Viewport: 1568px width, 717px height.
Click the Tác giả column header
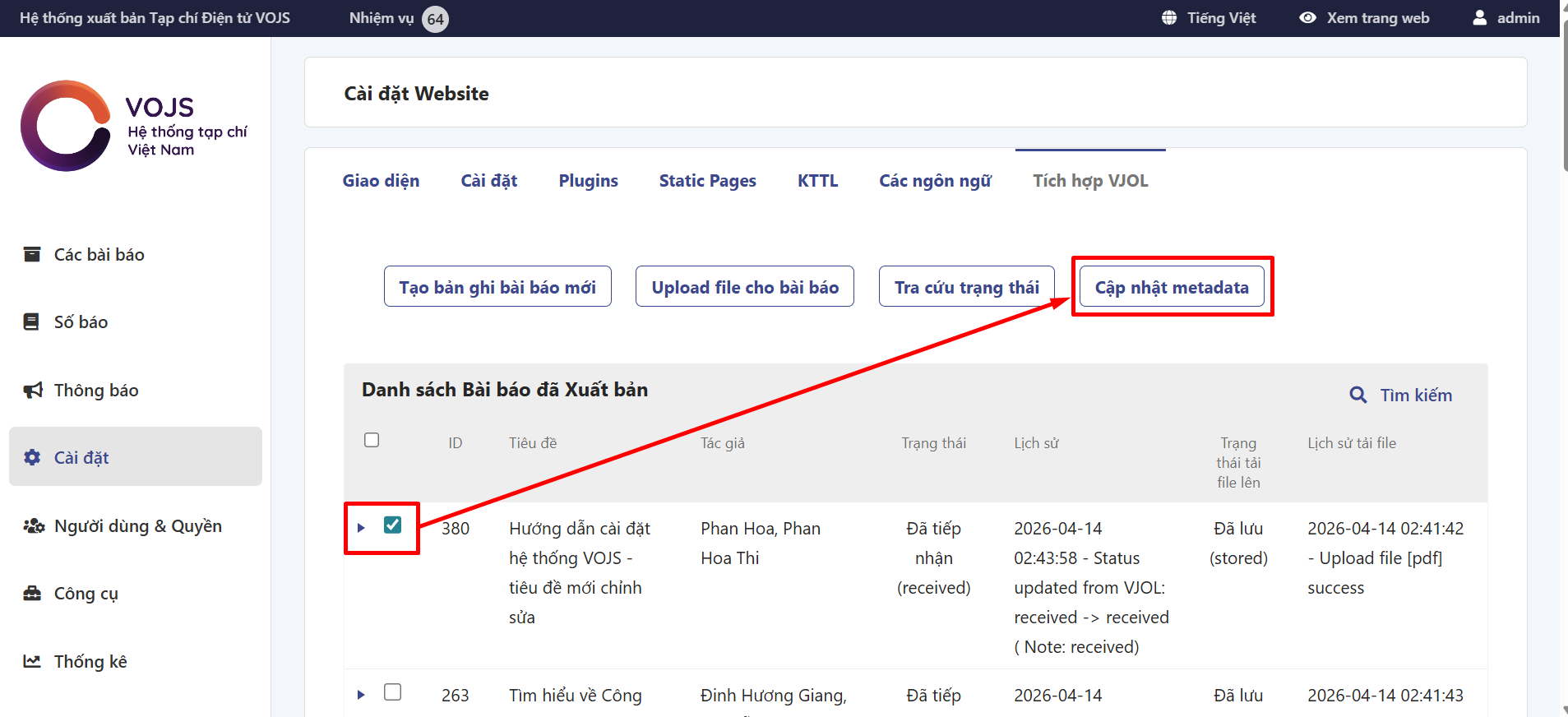pos(723,443)
